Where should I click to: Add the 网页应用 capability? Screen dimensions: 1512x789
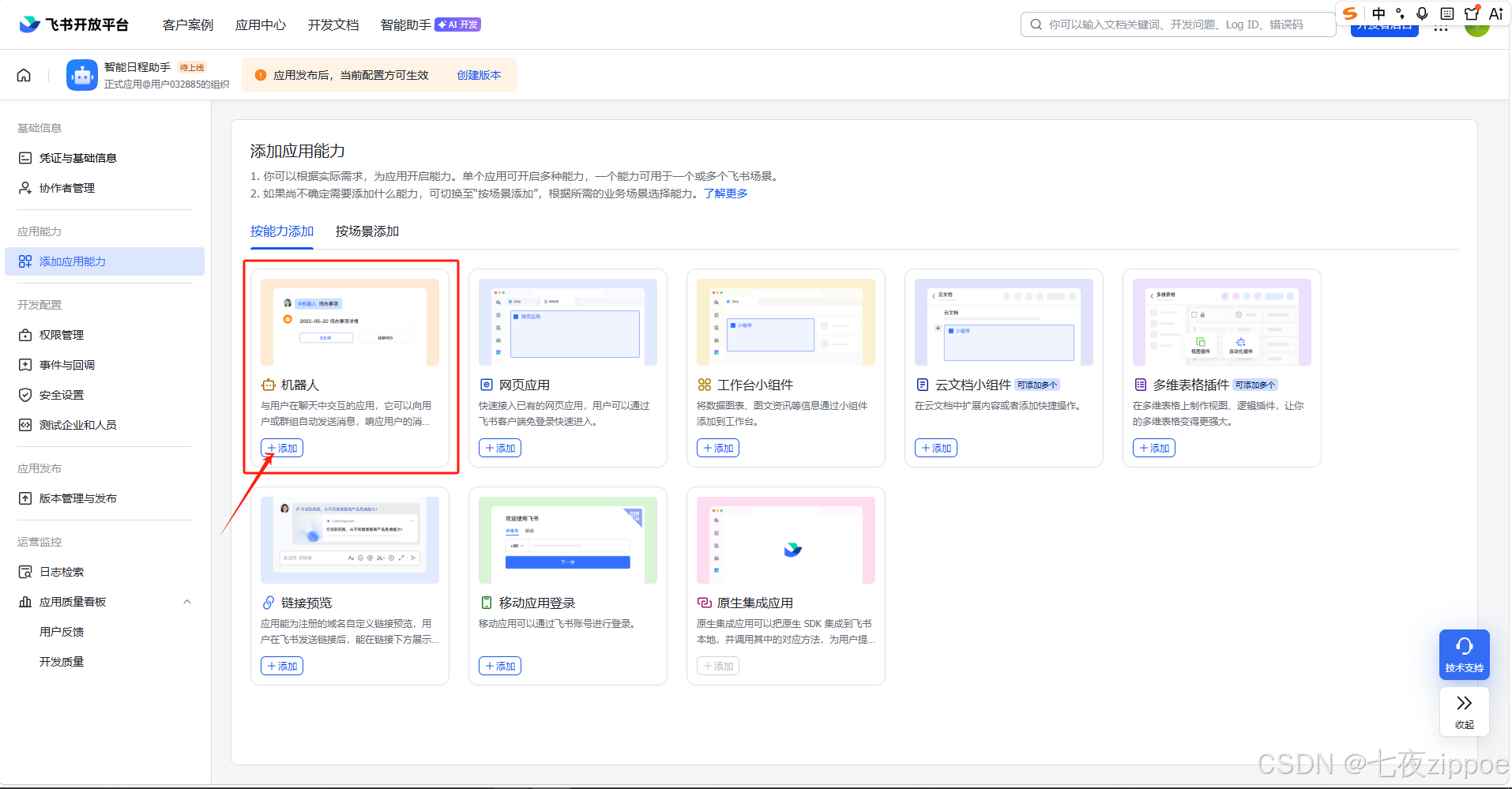tap(500, 448)
